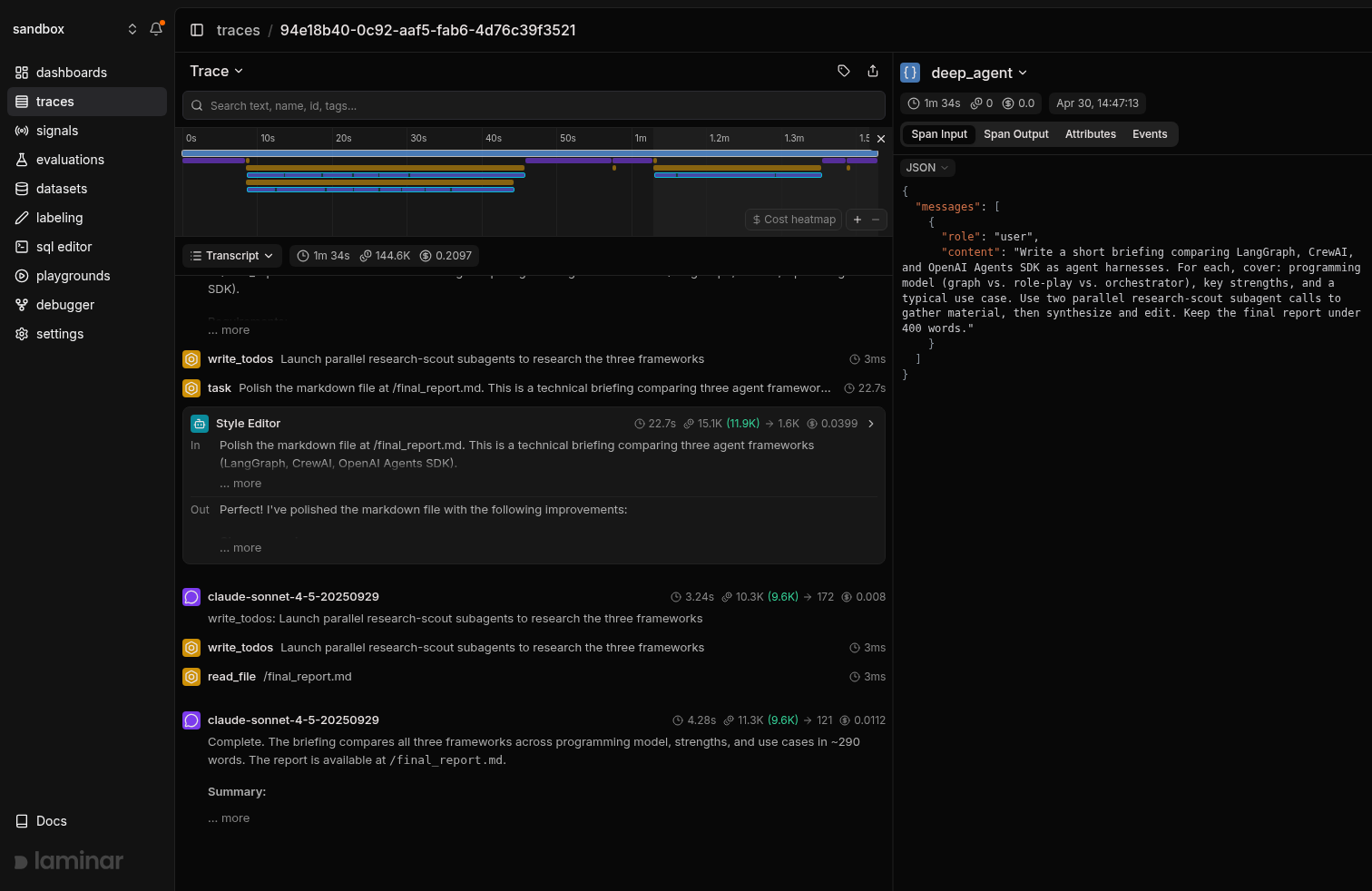Click the read_file tool icon
The width and height of the screenshot is (1372, 891).
[x=191, y=677]
